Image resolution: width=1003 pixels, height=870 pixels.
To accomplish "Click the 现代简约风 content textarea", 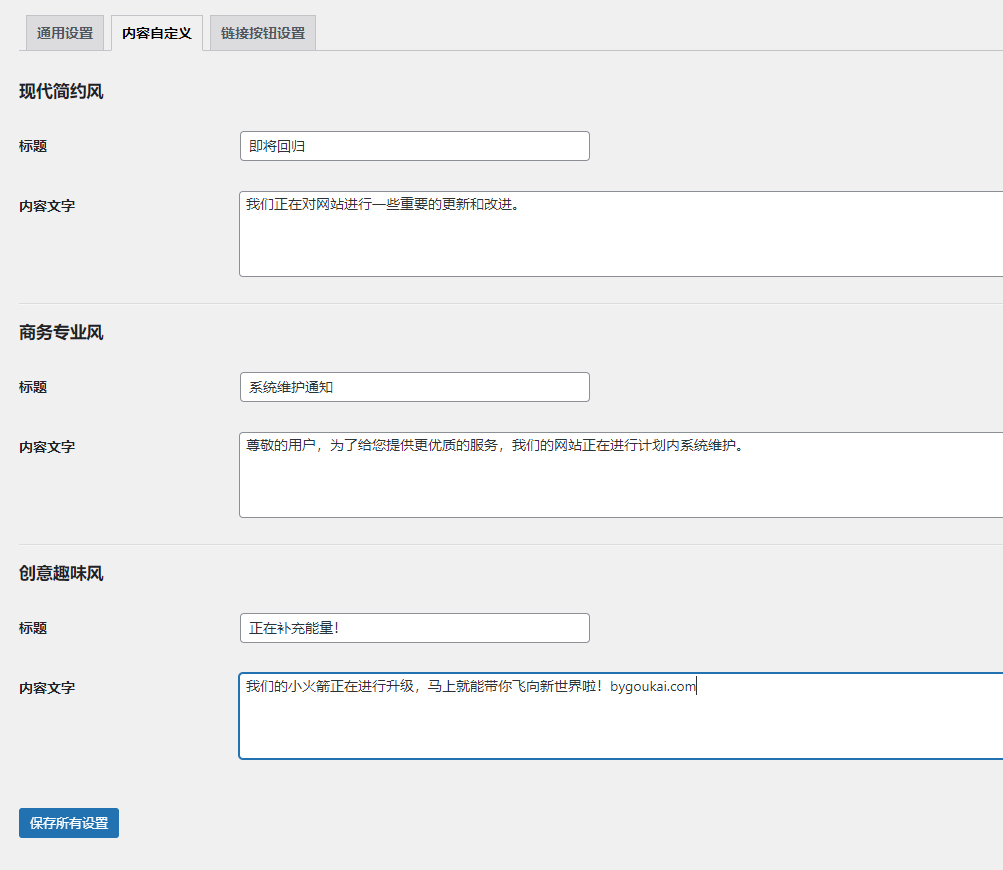I will click(x=621, y=234).
